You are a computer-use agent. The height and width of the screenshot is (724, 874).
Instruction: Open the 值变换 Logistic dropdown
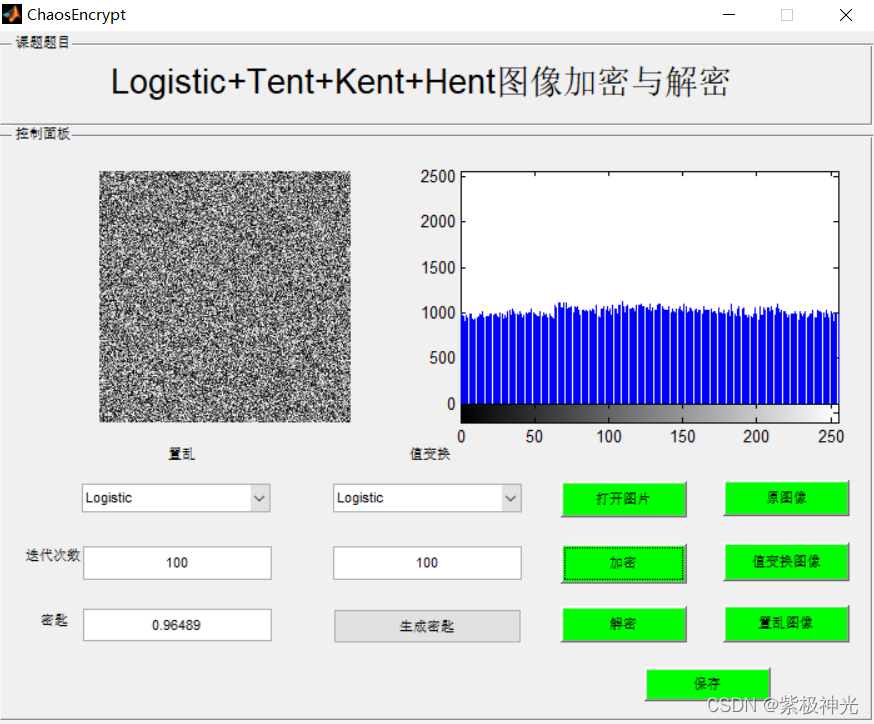tap(428, 498)
